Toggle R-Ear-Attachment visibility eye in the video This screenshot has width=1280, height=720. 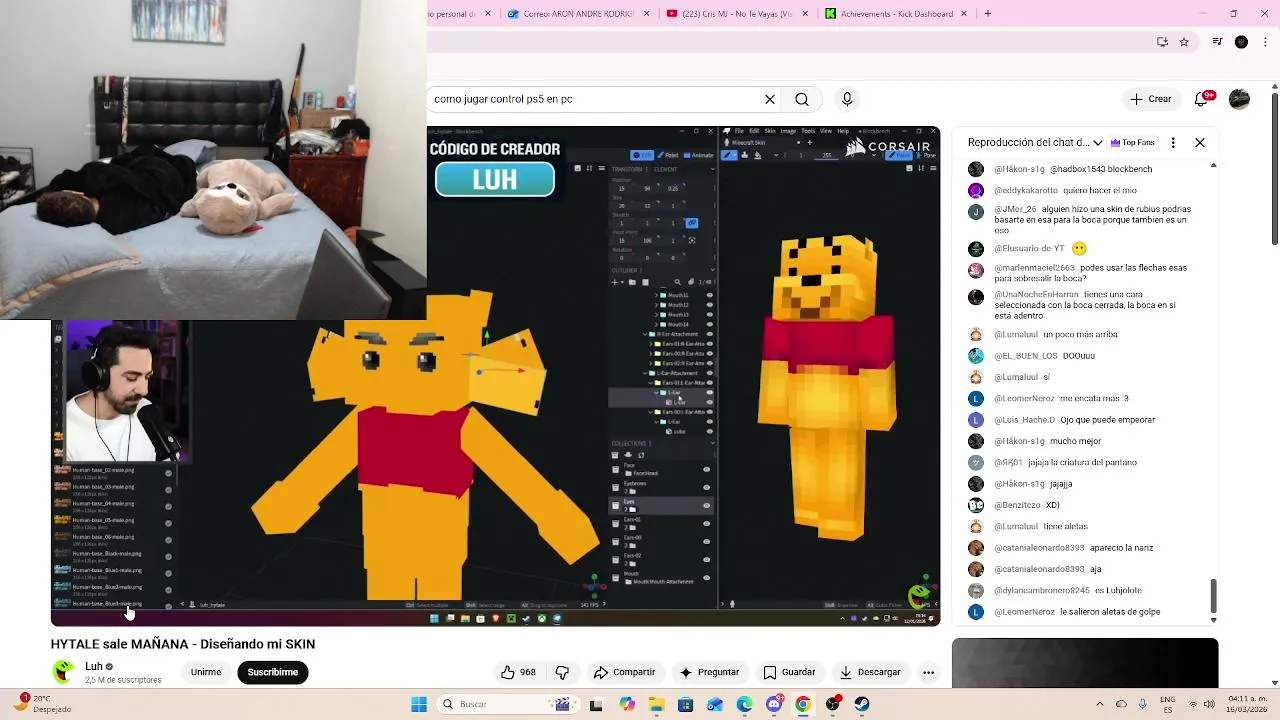710,334
